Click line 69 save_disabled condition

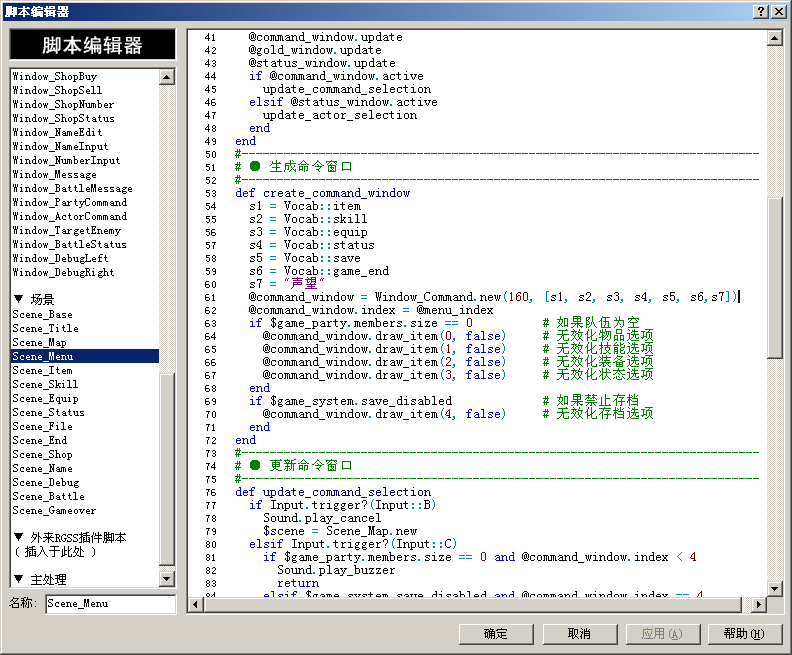coord(351,401)
